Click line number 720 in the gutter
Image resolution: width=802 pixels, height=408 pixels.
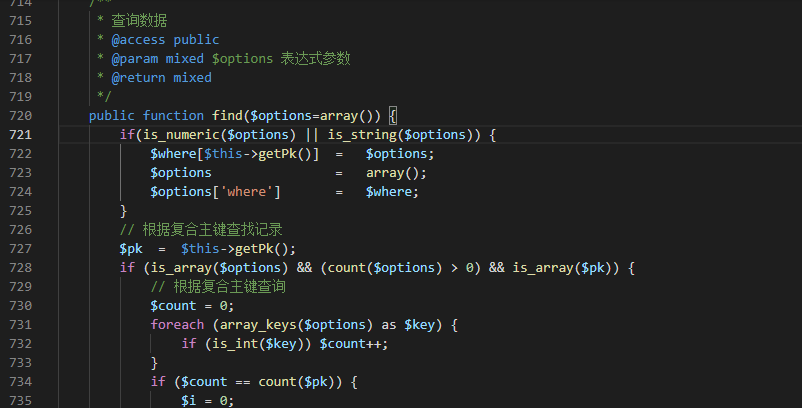pos(20,115)
